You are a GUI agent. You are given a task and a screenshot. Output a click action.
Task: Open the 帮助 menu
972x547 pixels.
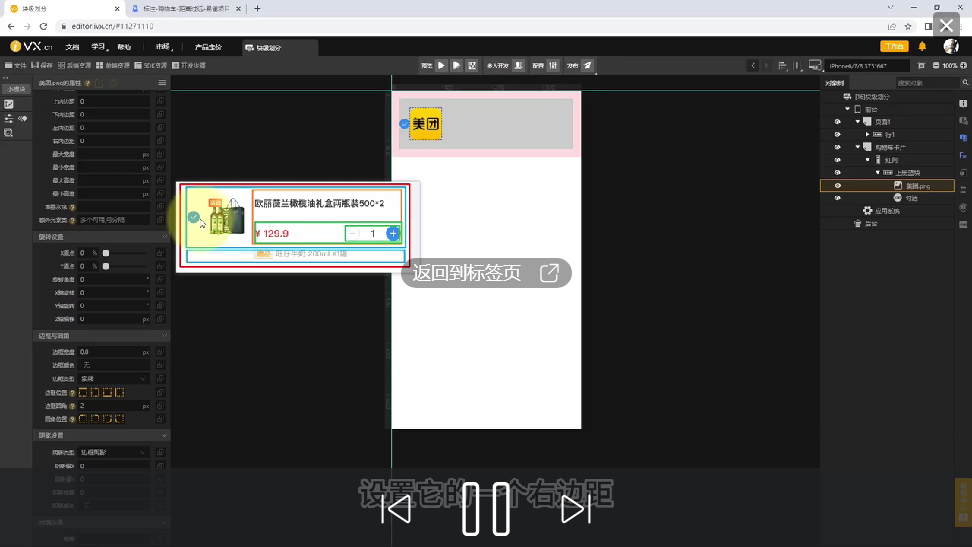tap(124, 47)
